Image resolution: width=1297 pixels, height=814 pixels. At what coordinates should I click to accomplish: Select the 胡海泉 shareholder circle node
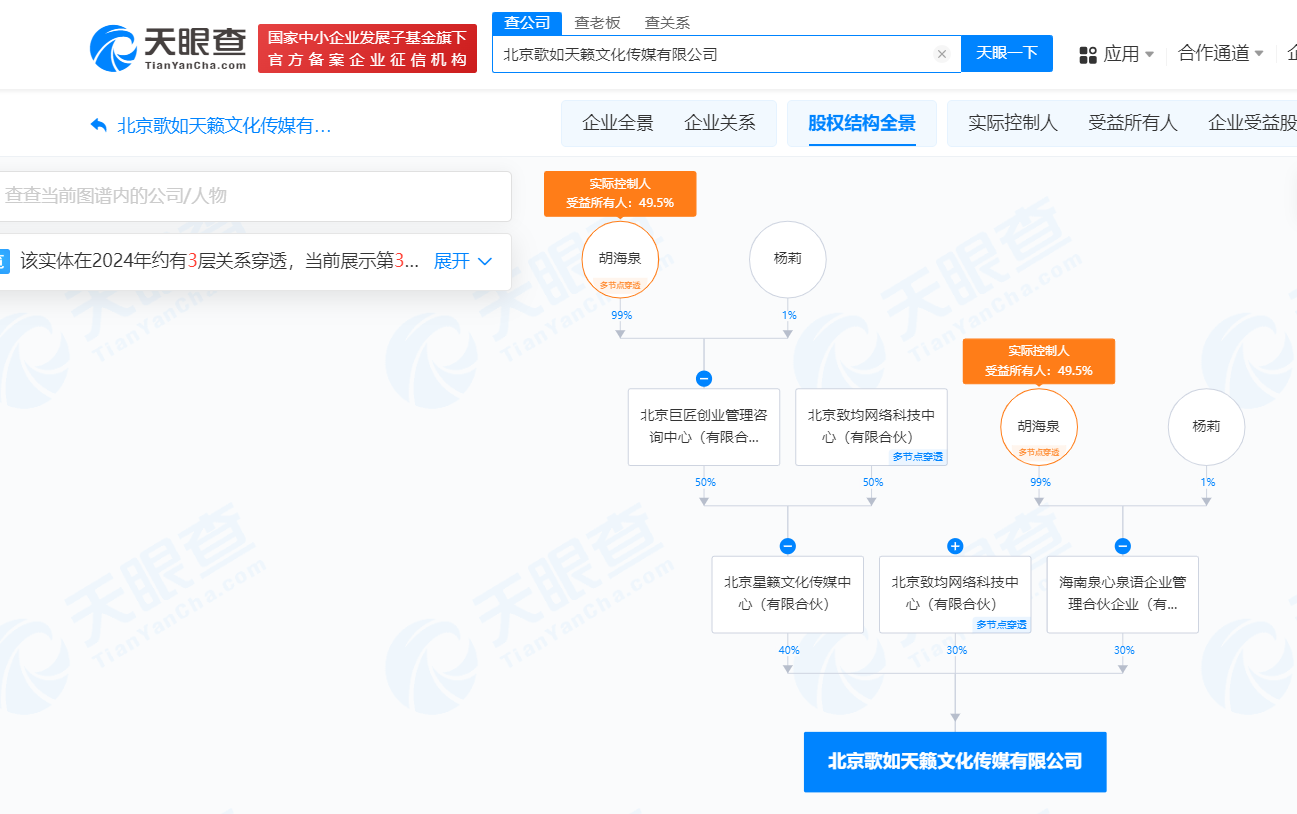622,258
